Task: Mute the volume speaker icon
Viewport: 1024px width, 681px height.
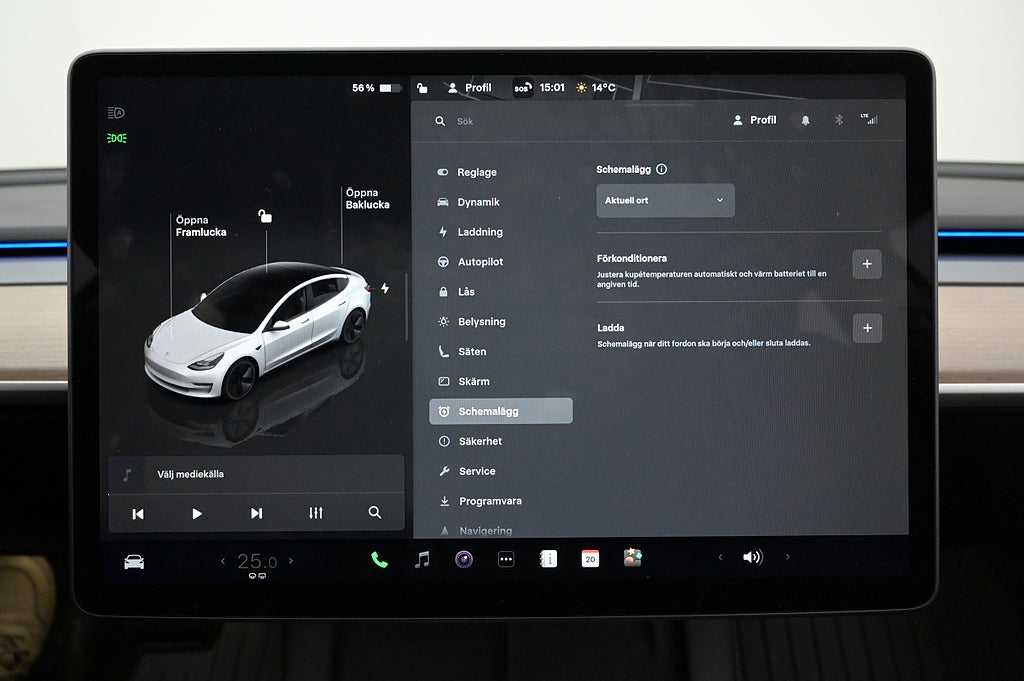Action: click(x=752, y=558)
